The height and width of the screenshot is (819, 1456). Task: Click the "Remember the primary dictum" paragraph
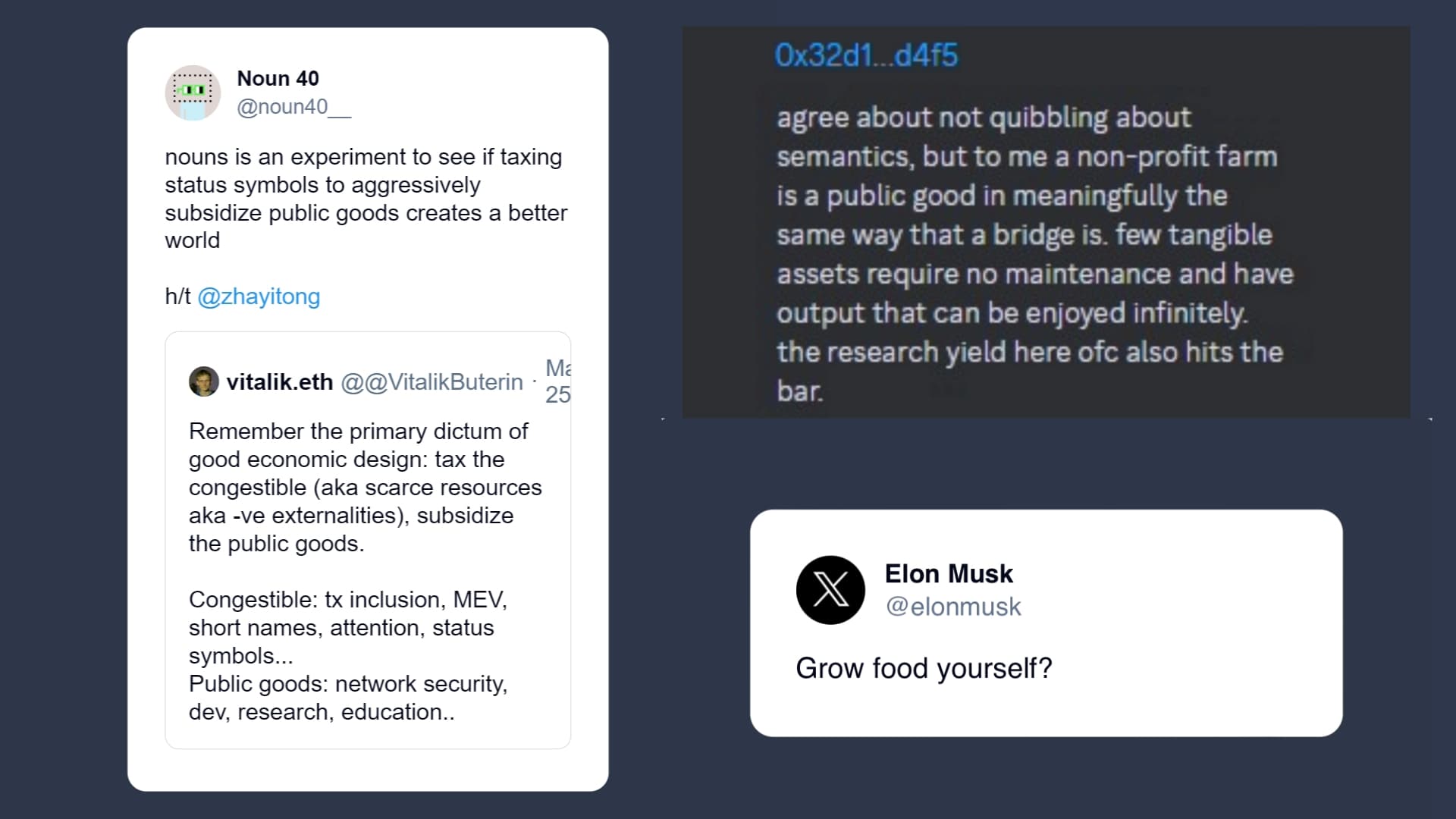tap(364, 487)
